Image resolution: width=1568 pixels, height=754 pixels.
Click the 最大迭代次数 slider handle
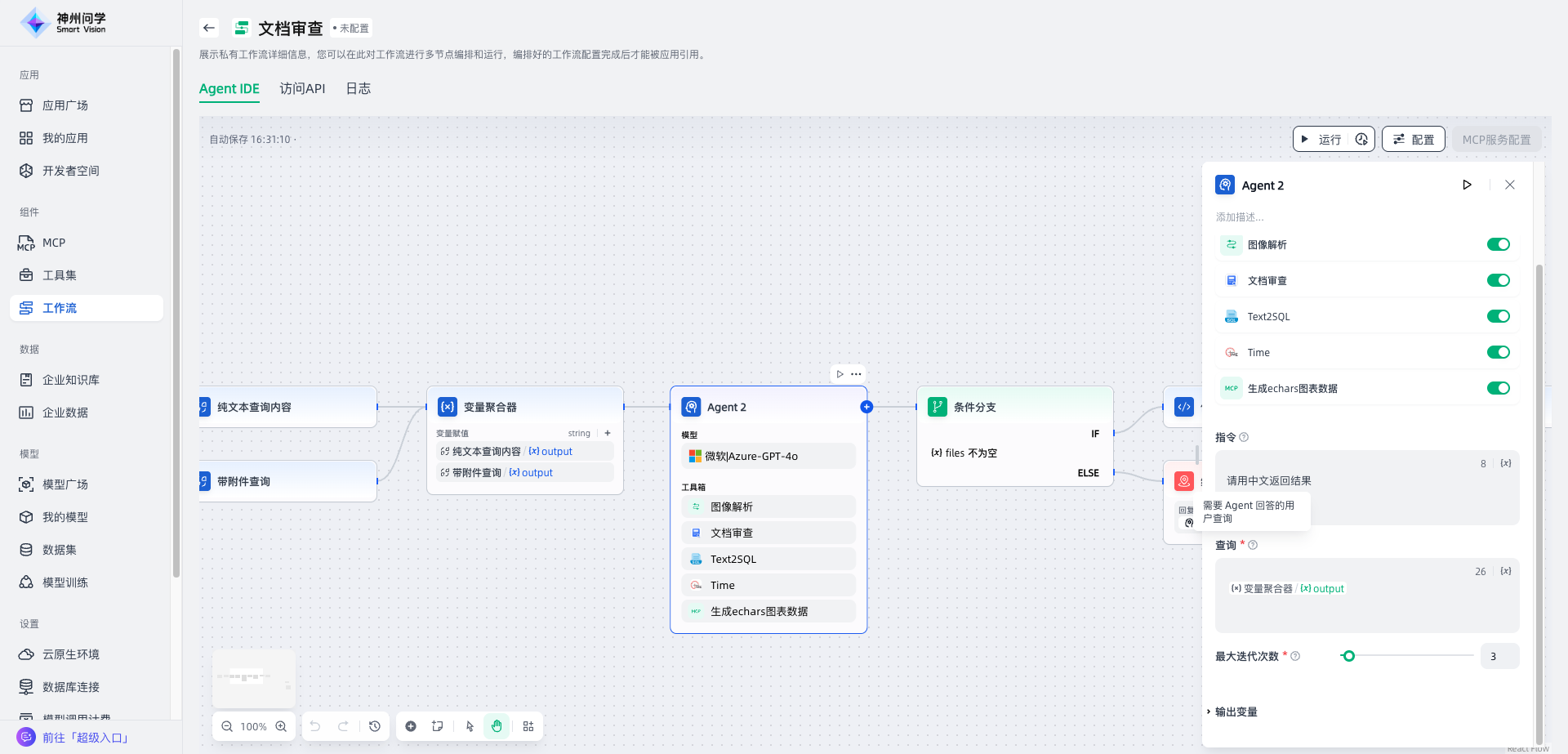coord(1348,656)
